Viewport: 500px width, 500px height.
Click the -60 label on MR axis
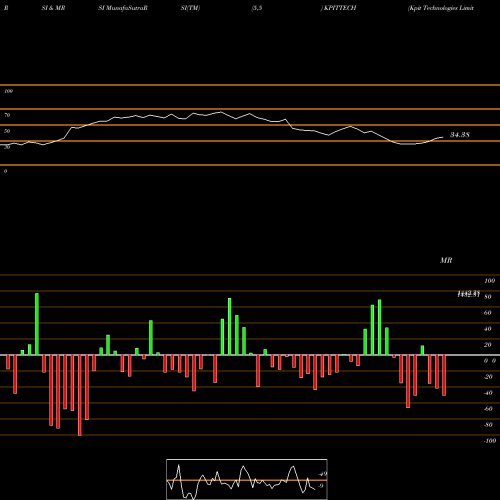[488, 409]
